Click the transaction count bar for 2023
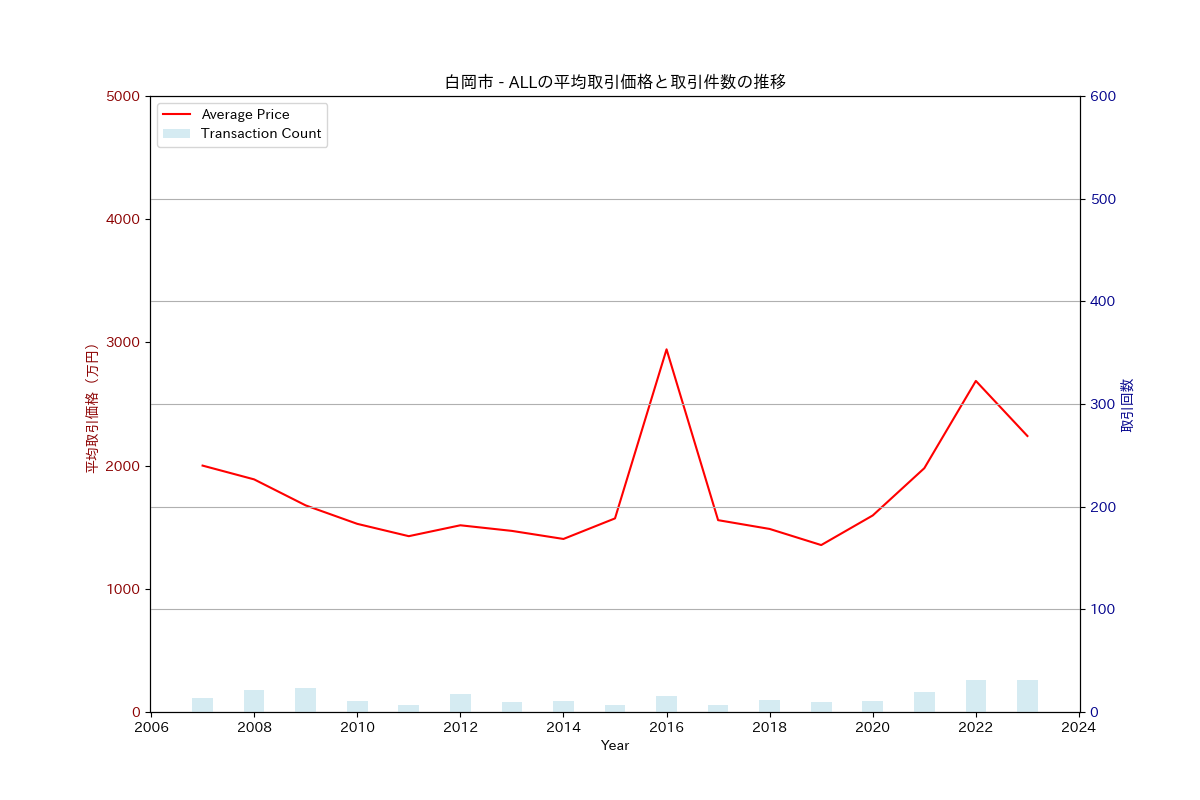The width and height of the screenshot is (1200, 800). point(1027,696)
